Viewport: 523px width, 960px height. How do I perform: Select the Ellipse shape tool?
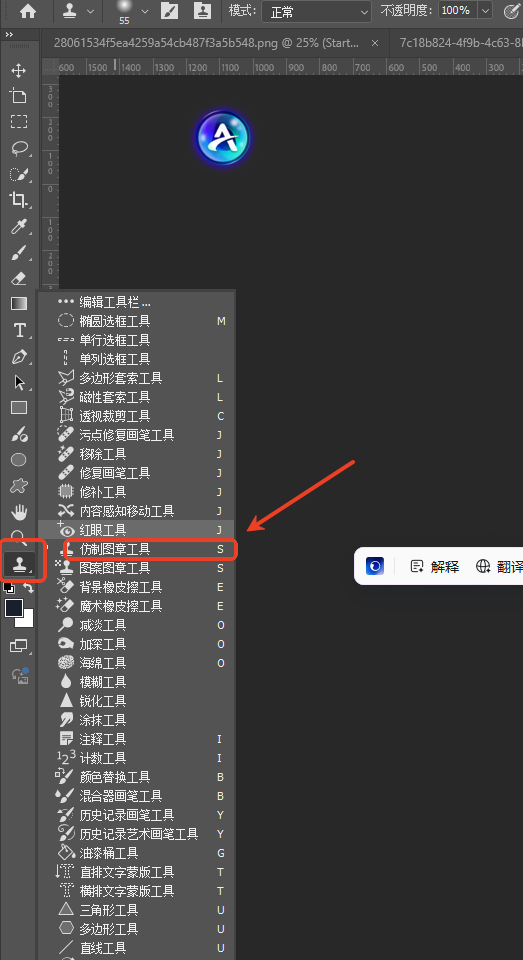coord(19,460)
